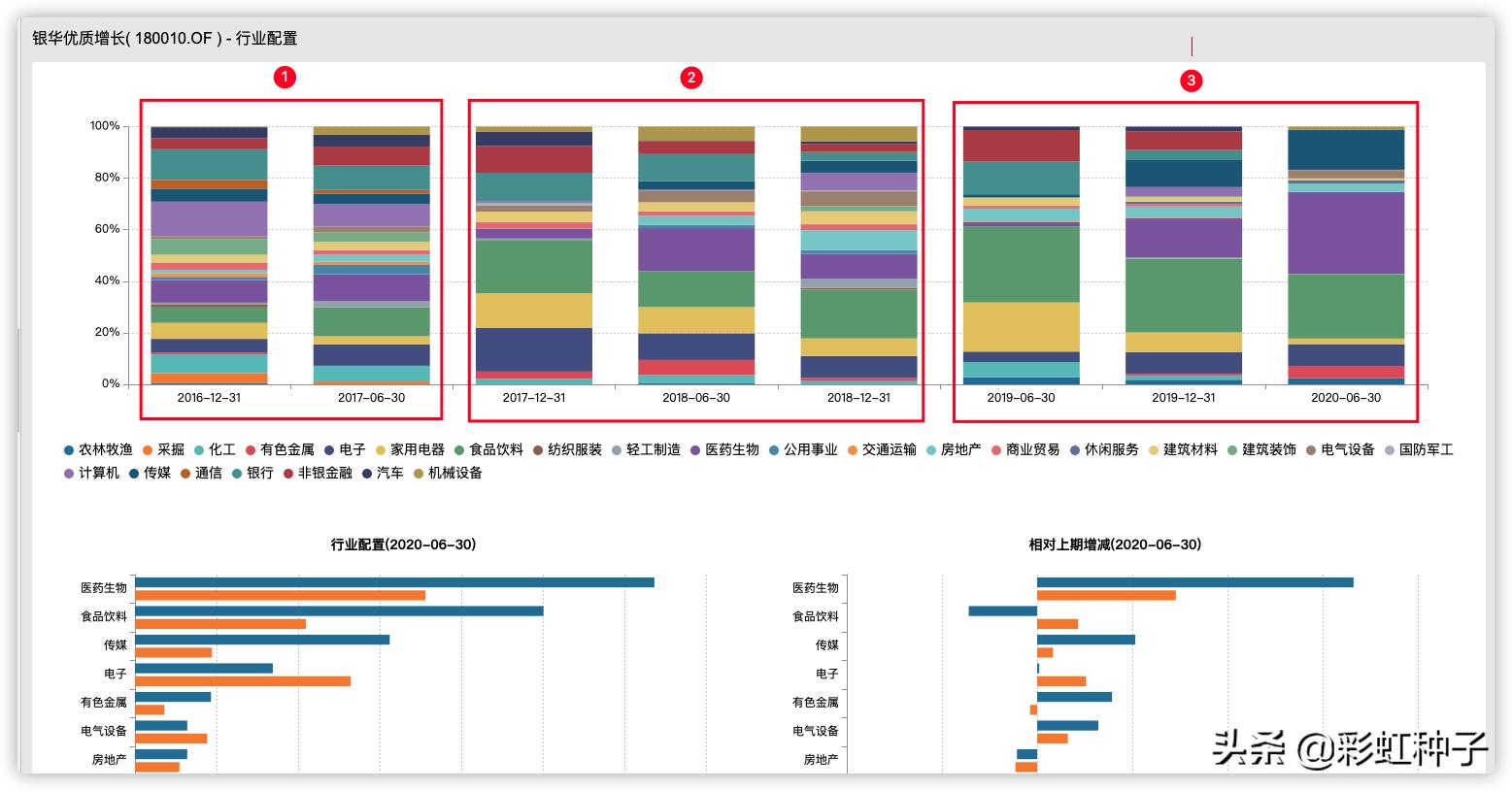Image resolution: width=1512 pixels, height=791 pixels.
Task: Click the 交通运输 legend entry
Action: (882, 450)
